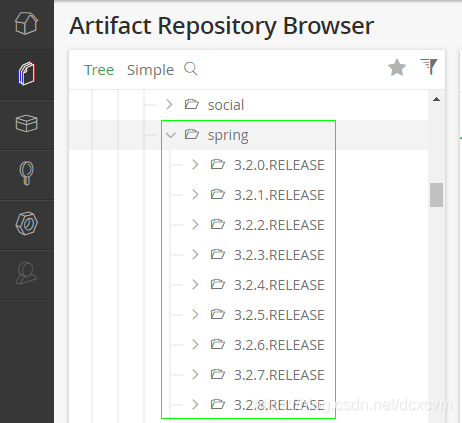Open the Builds box icon in the sidebar
The width and height of the screenshot is (462, 423).
tap(26, 123)
